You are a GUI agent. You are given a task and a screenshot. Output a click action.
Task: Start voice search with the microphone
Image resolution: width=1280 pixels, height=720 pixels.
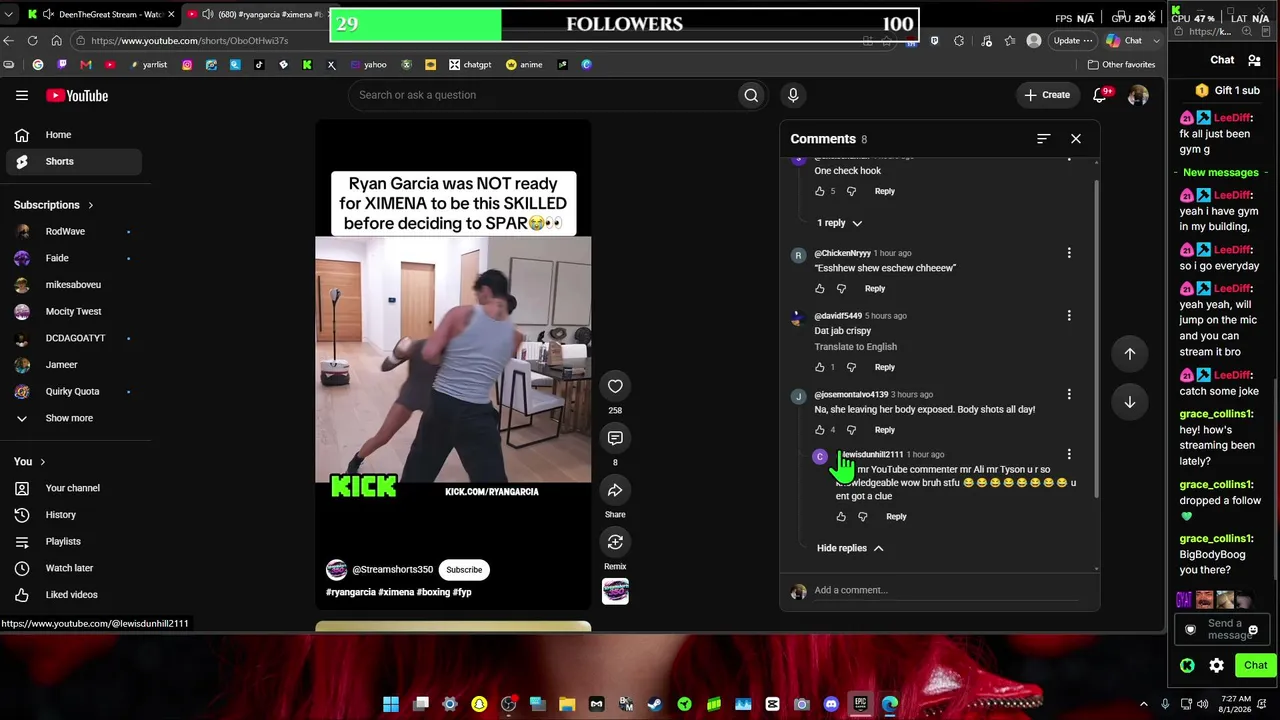pyautogui.click(x=793, y=95)
